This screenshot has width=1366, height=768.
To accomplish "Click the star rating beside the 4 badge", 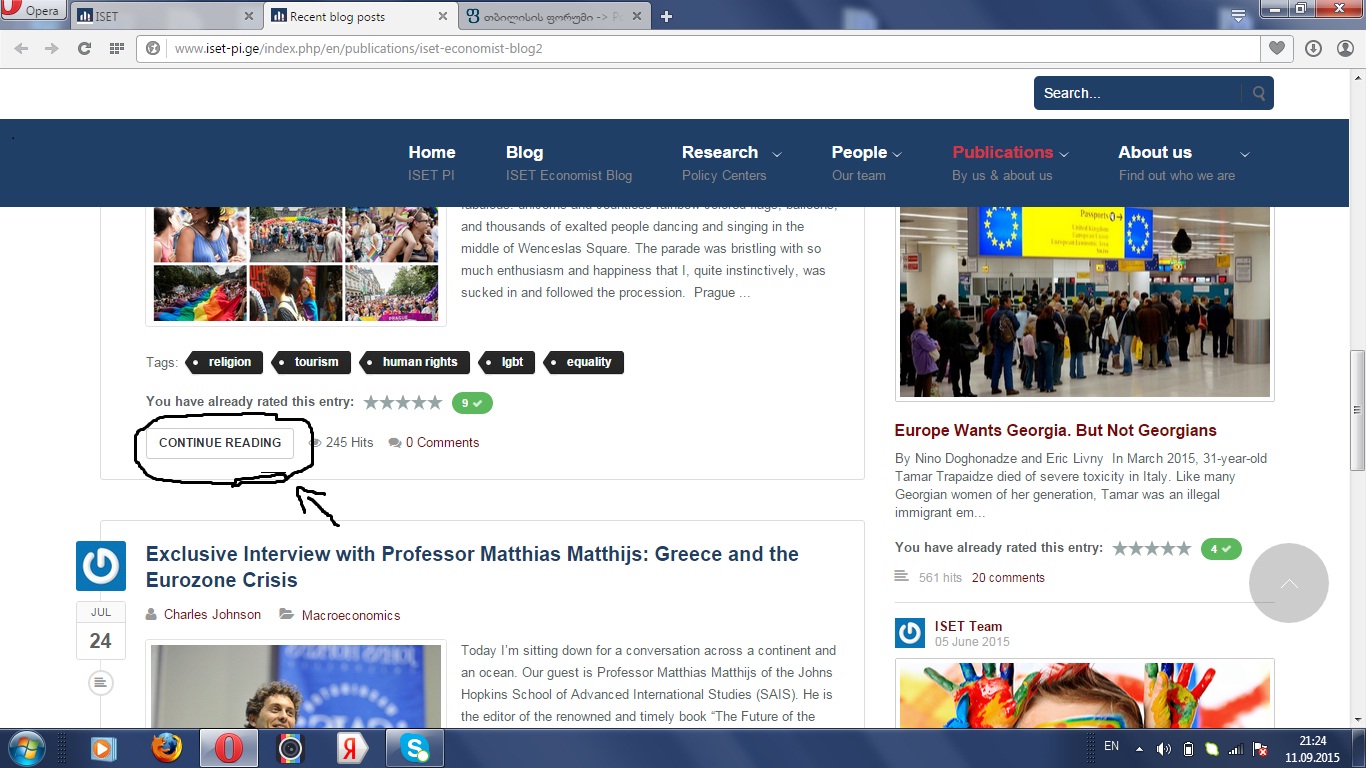I will 1152,548.
